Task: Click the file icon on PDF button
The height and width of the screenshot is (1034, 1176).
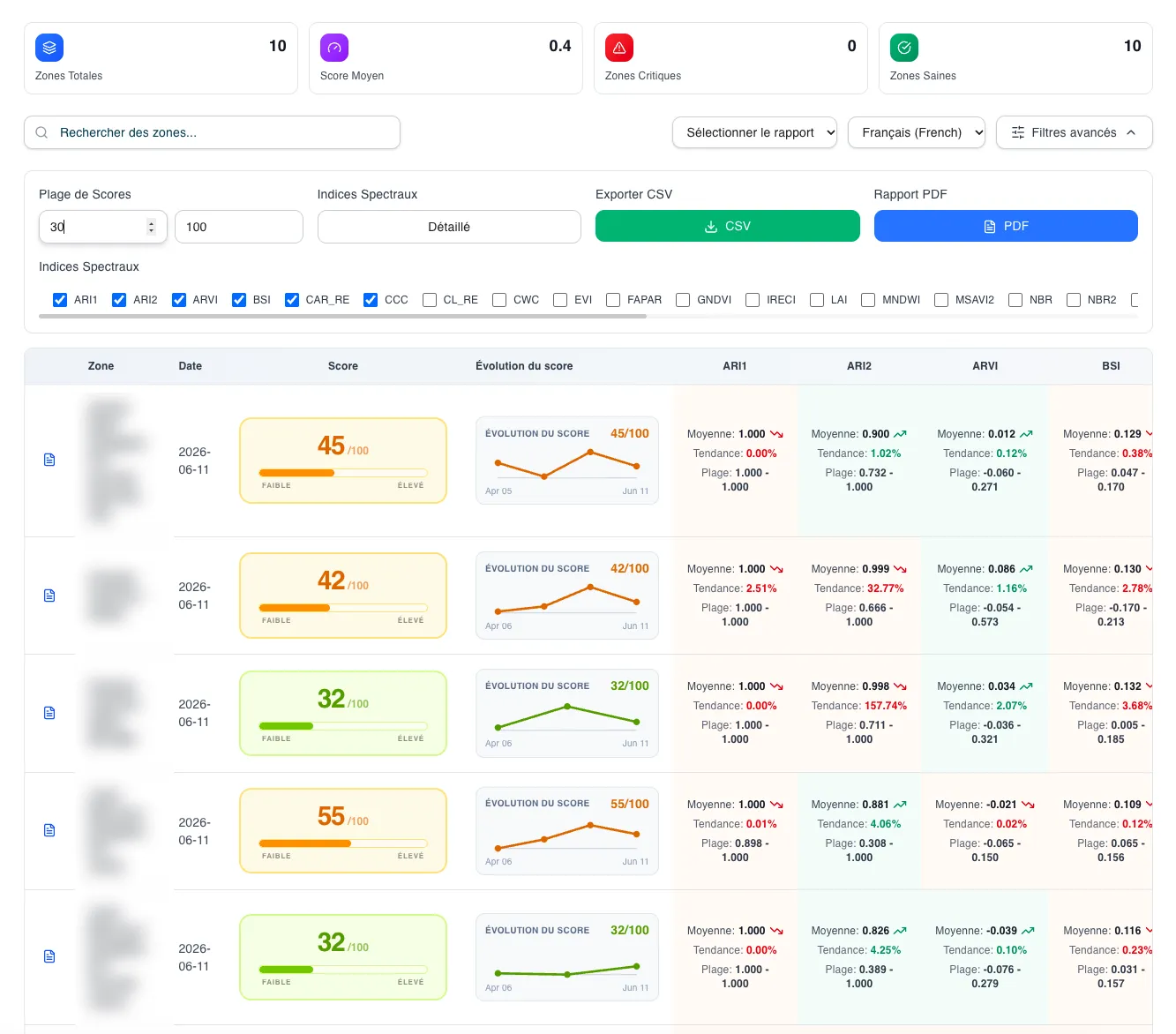Action: 990,227
